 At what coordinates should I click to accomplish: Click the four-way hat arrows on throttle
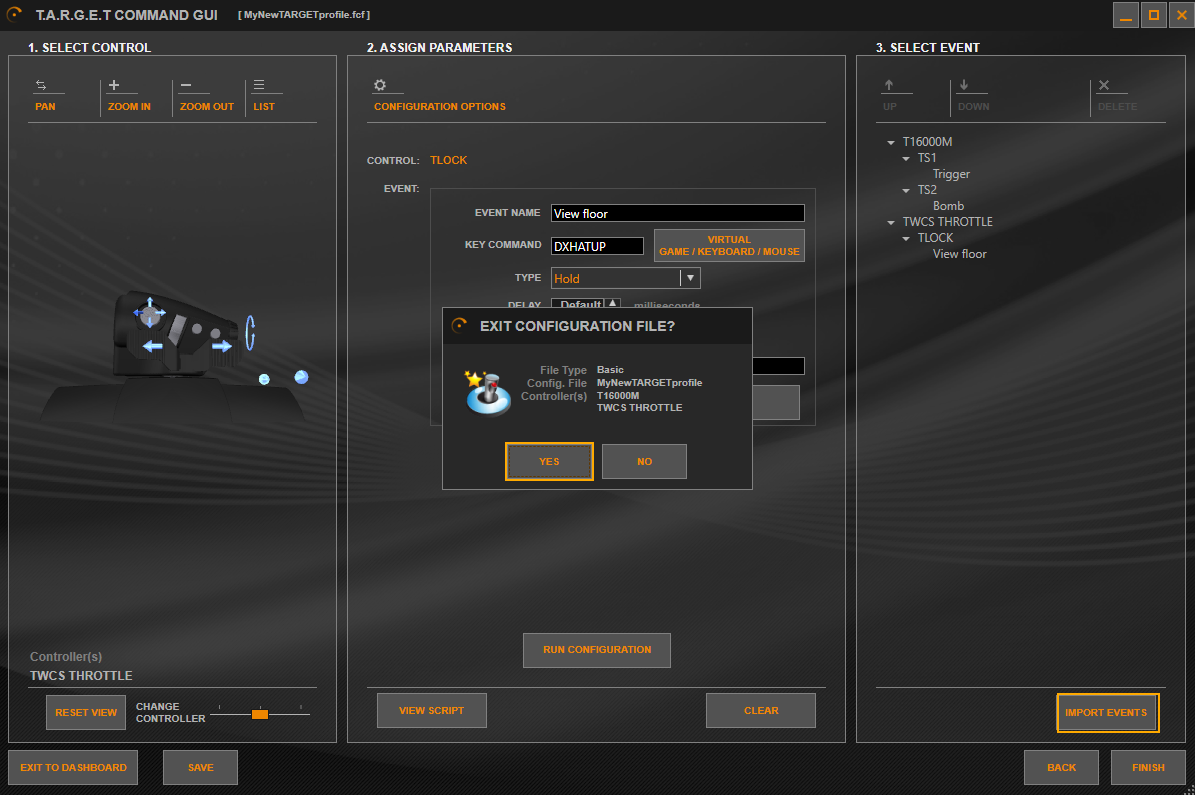[149, 312]
